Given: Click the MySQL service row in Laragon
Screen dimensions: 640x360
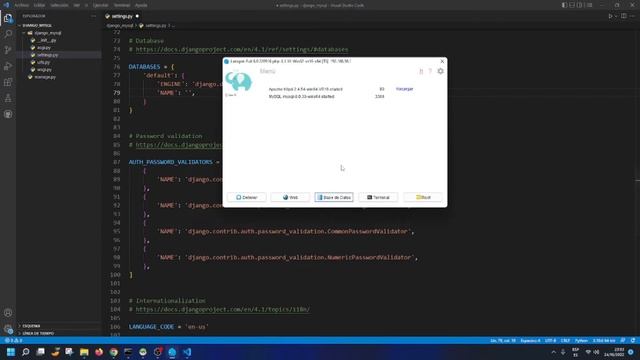Looking at the screenshot, I should (327, 97).
